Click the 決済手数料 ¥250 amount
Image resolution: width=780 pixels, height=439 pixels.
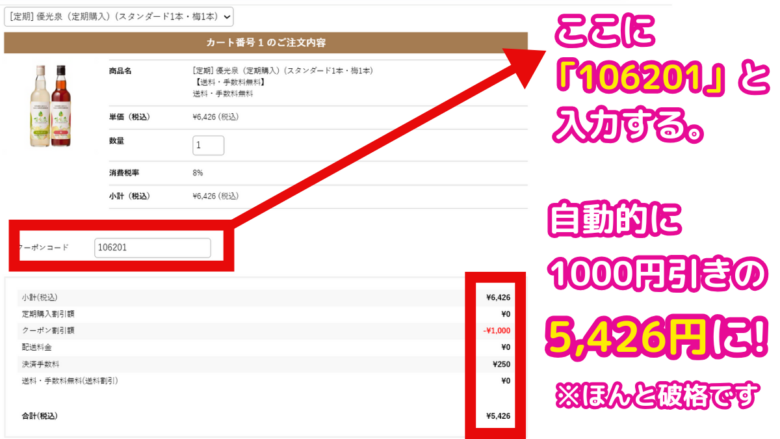tap(500, 364)
